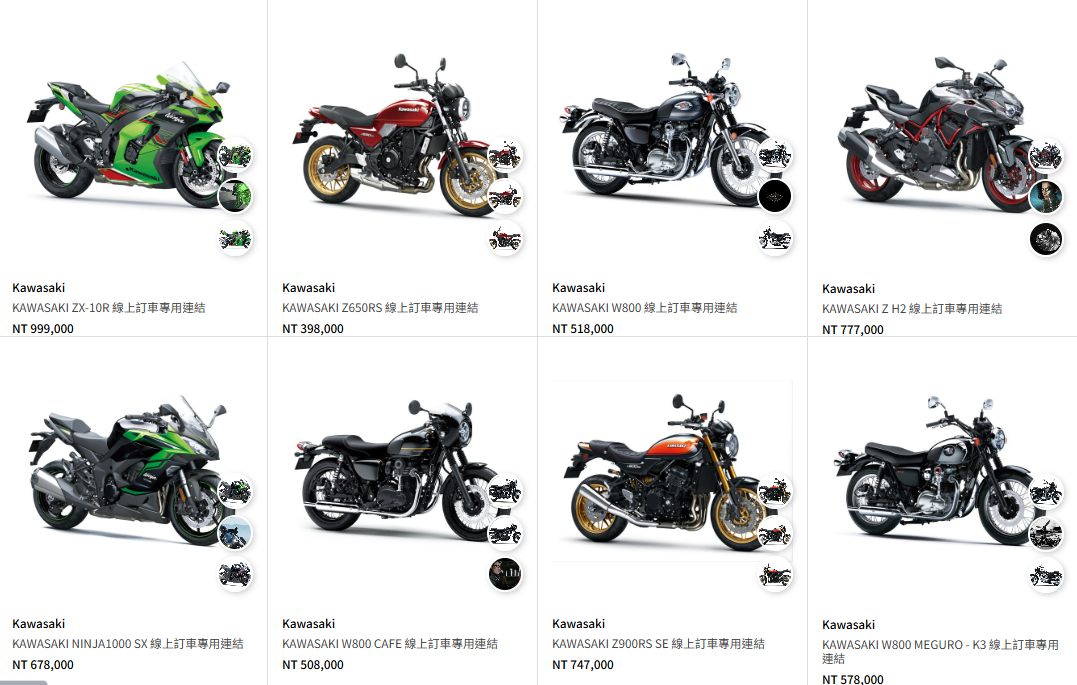Pick bottom circular thumbnail of Z900RS SE

pyautogui.click(x=775, y=574)
